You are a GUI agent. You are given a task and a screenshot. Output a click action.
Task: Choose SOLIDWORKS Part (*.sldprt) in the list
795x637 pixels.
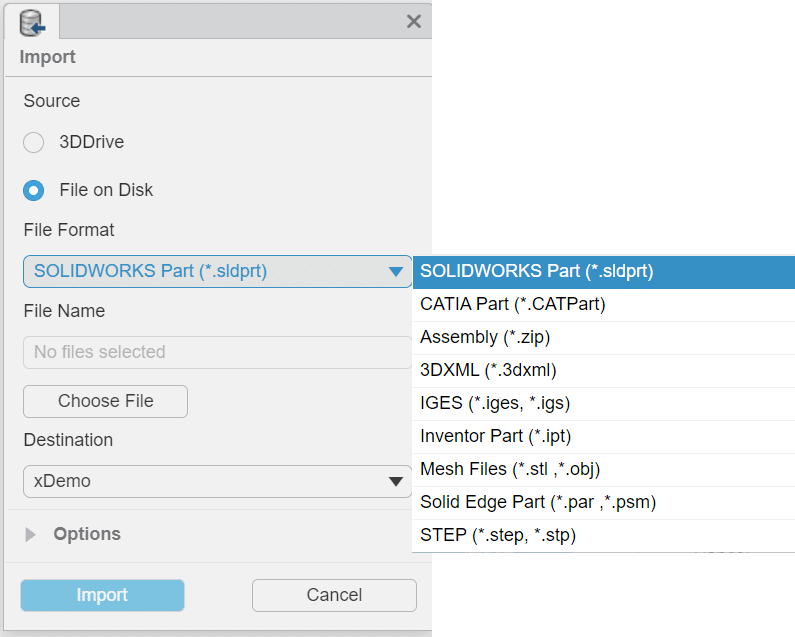(x=603, y=272)
